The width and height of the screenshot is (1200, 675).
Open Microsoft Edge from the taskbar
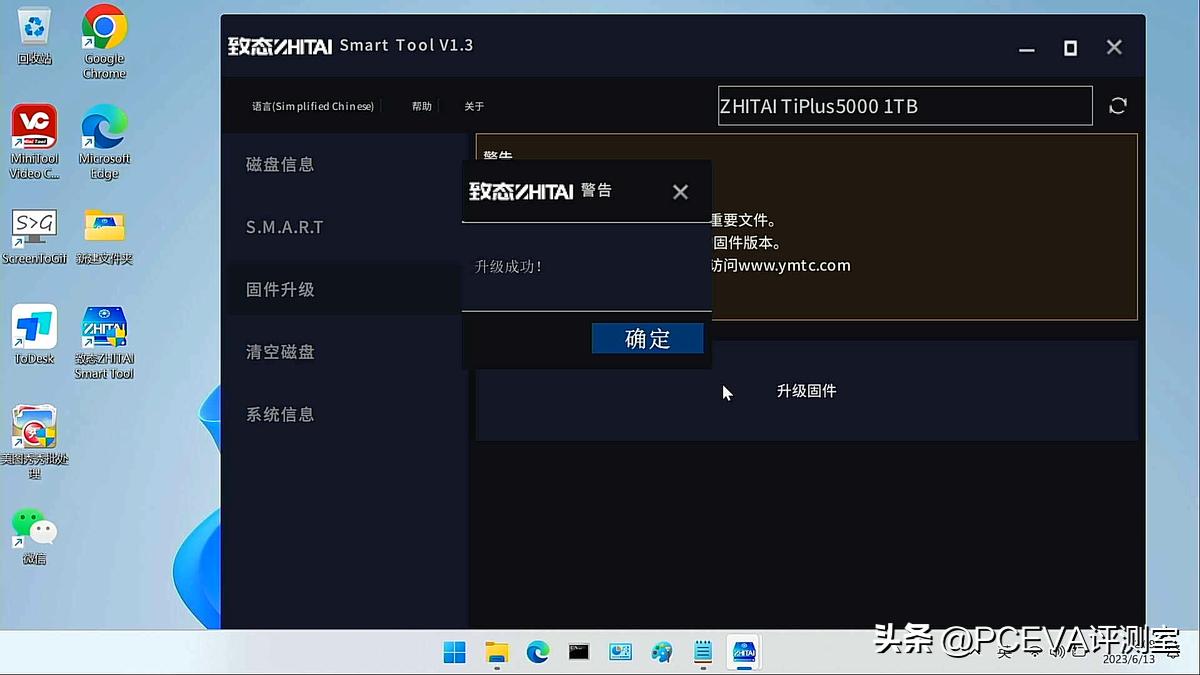539,652
